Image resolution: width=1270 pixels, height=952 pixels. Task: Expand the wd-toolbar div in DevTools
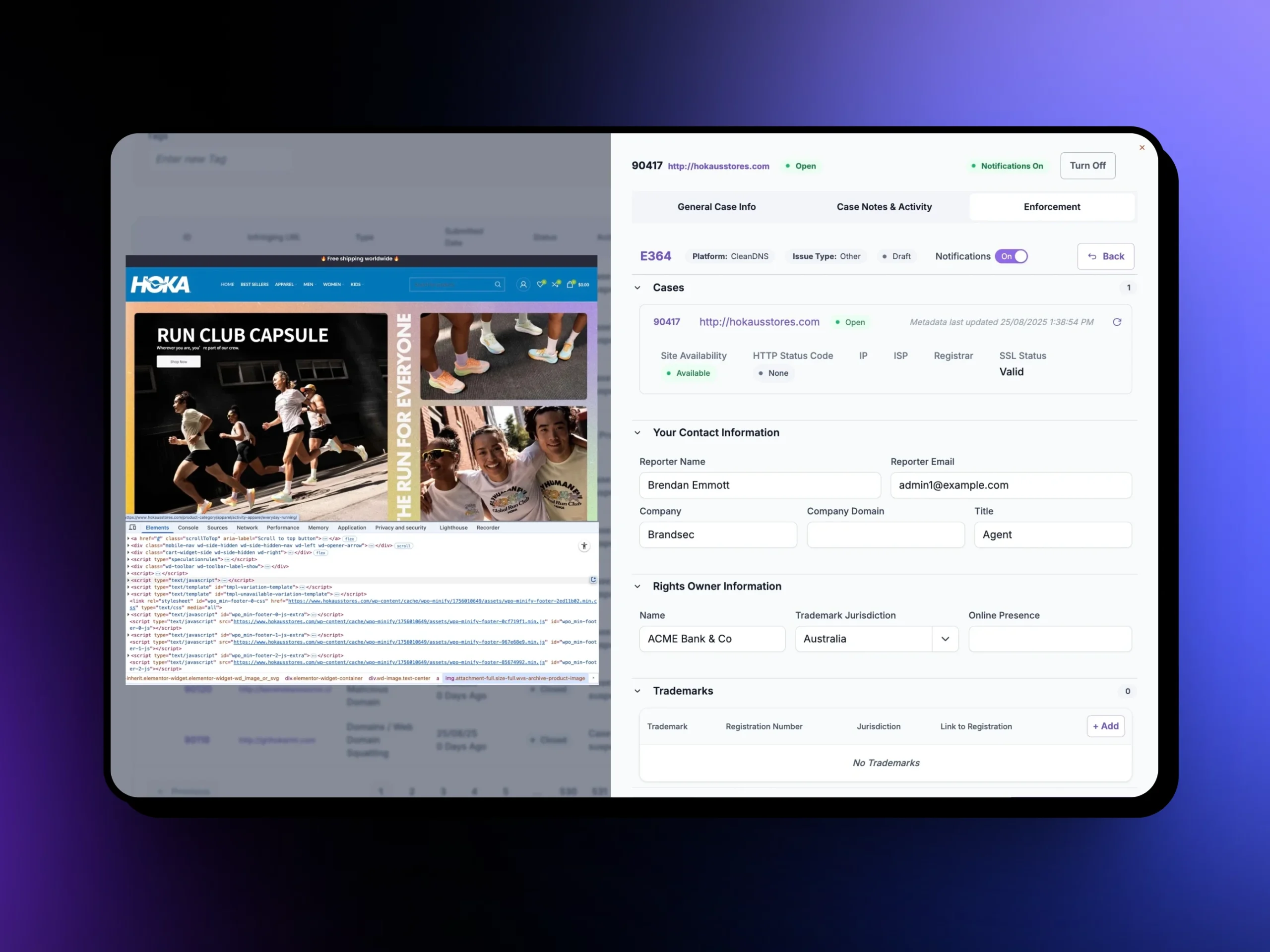coord(128,566)
